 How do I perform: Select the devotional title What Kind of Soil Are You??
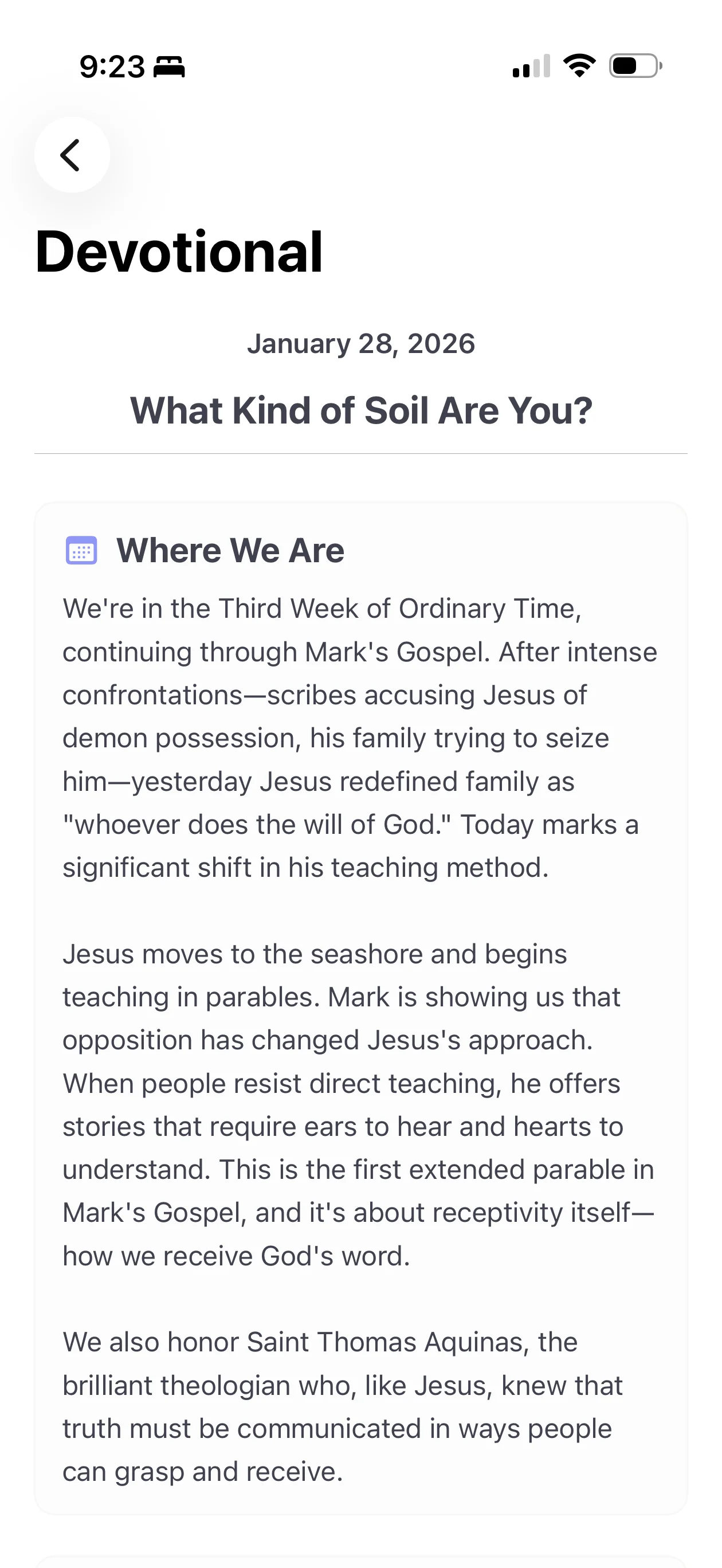(361, 410)
